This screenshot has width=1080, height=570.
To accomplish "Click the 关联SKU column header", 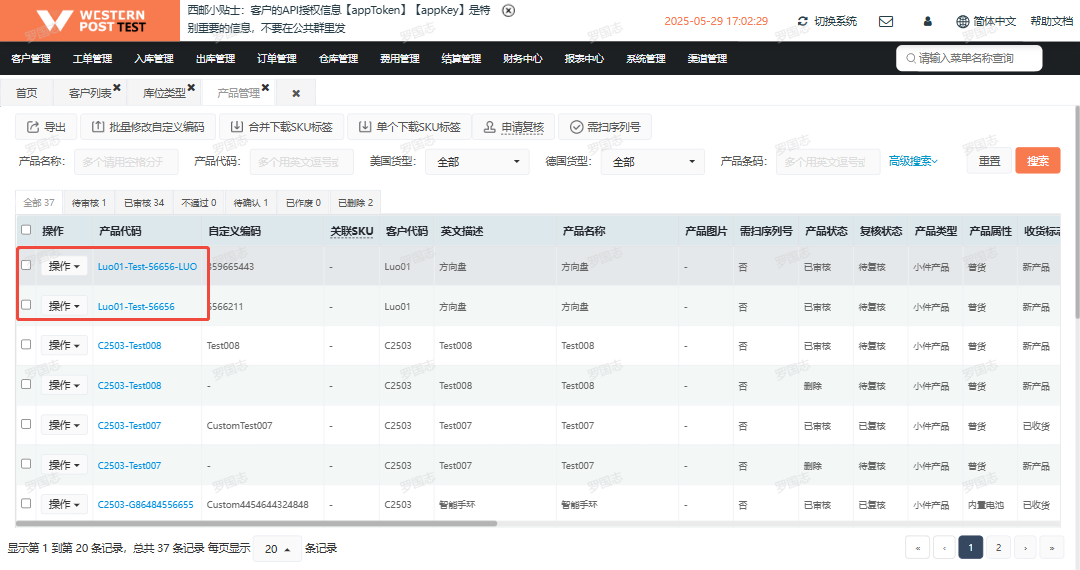I will [351, 231].
